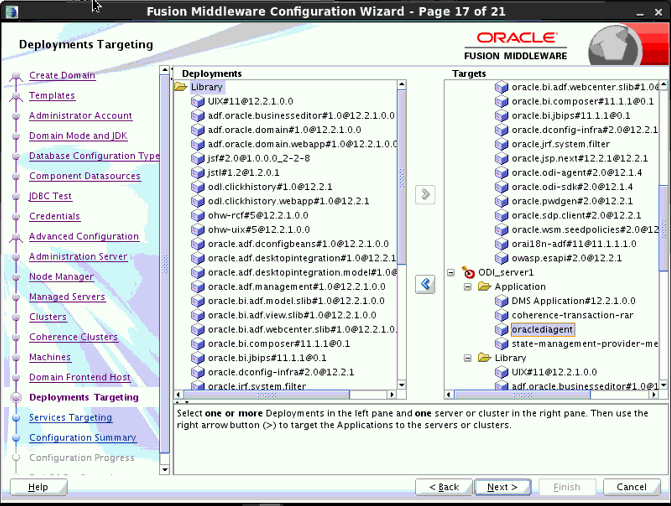Go to Create Domain step
The width and height of the screenshot is (671, 506).
pos(62,75)
